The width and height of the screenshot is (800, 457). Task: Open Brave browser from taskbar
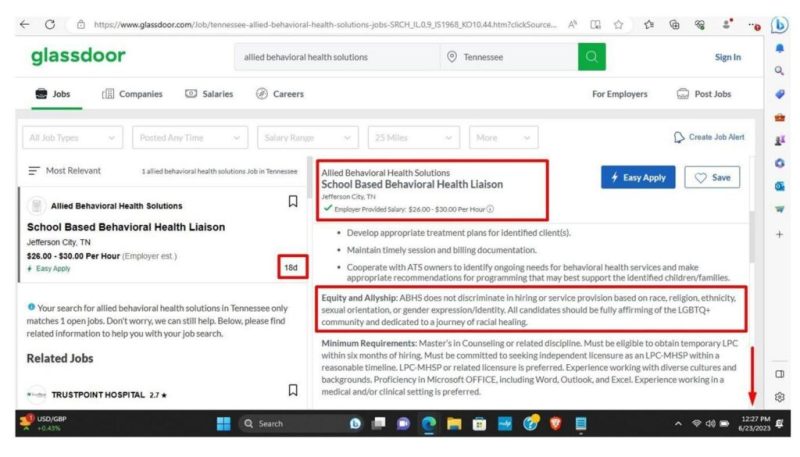pos(555,423)
